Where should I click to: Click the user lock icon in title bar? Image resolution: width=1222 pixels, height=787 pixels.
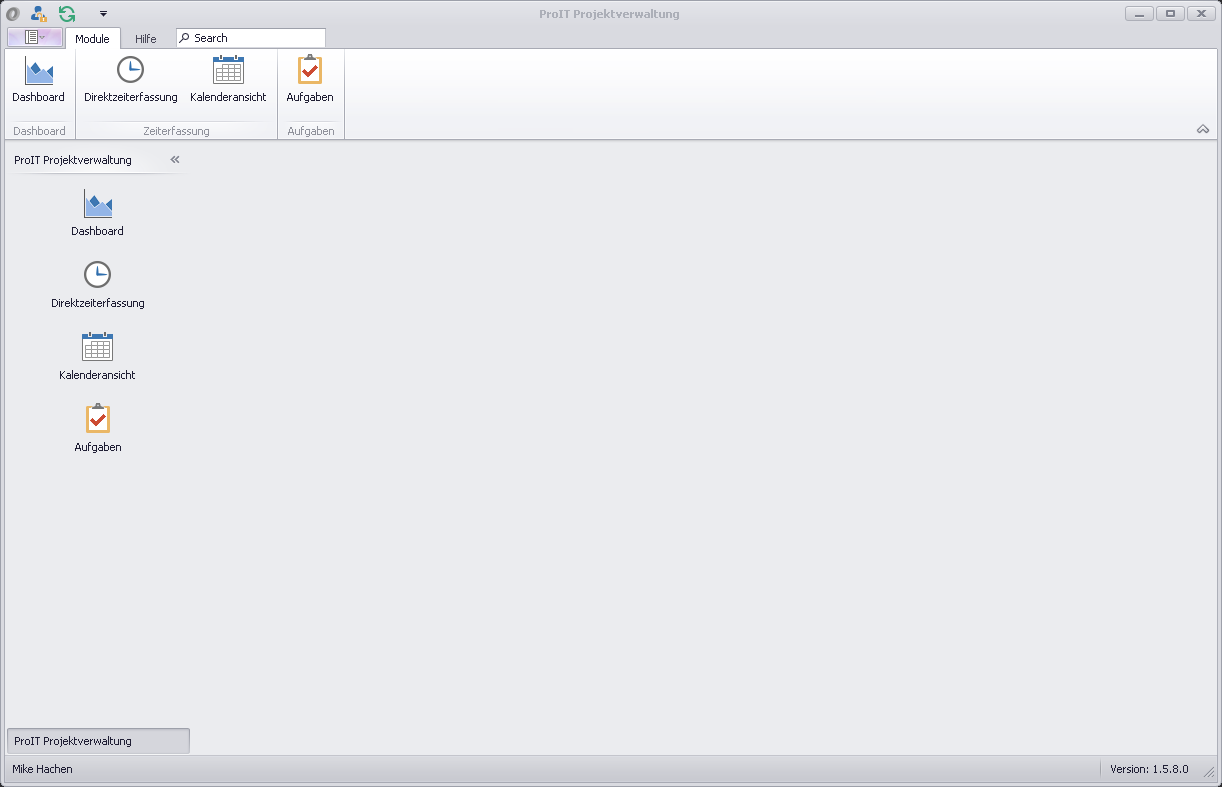pos(39,14)
